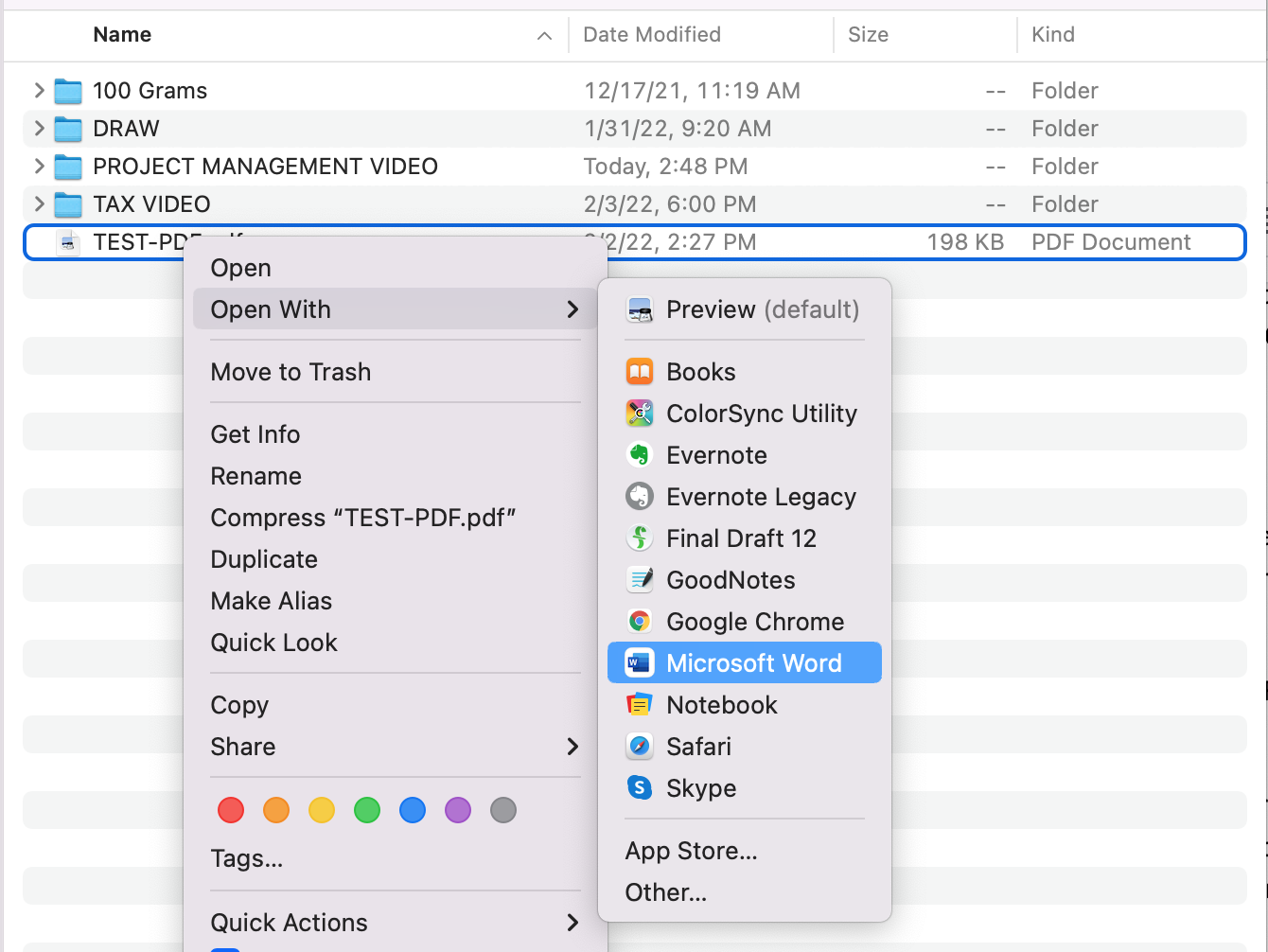Apply the orange tag color
The height and width of the screenshot is (952, 1268).
click(276, 810)
